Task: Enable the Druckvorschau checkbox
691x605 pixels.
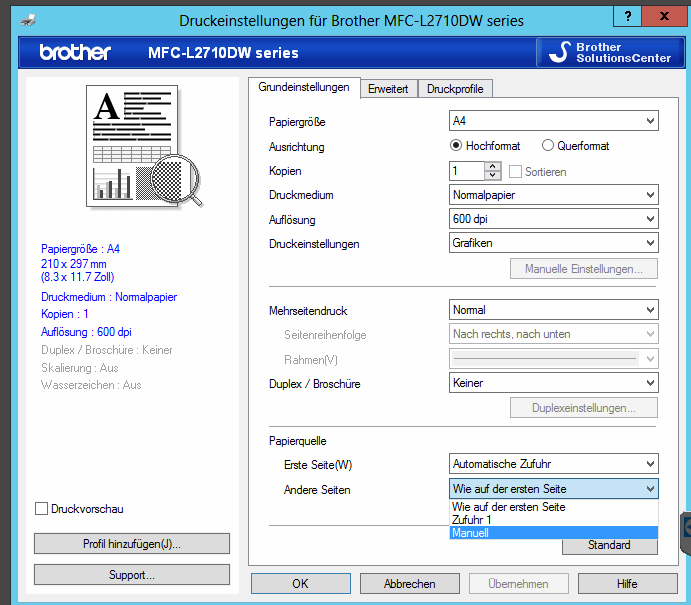Action: pos(41,508)
